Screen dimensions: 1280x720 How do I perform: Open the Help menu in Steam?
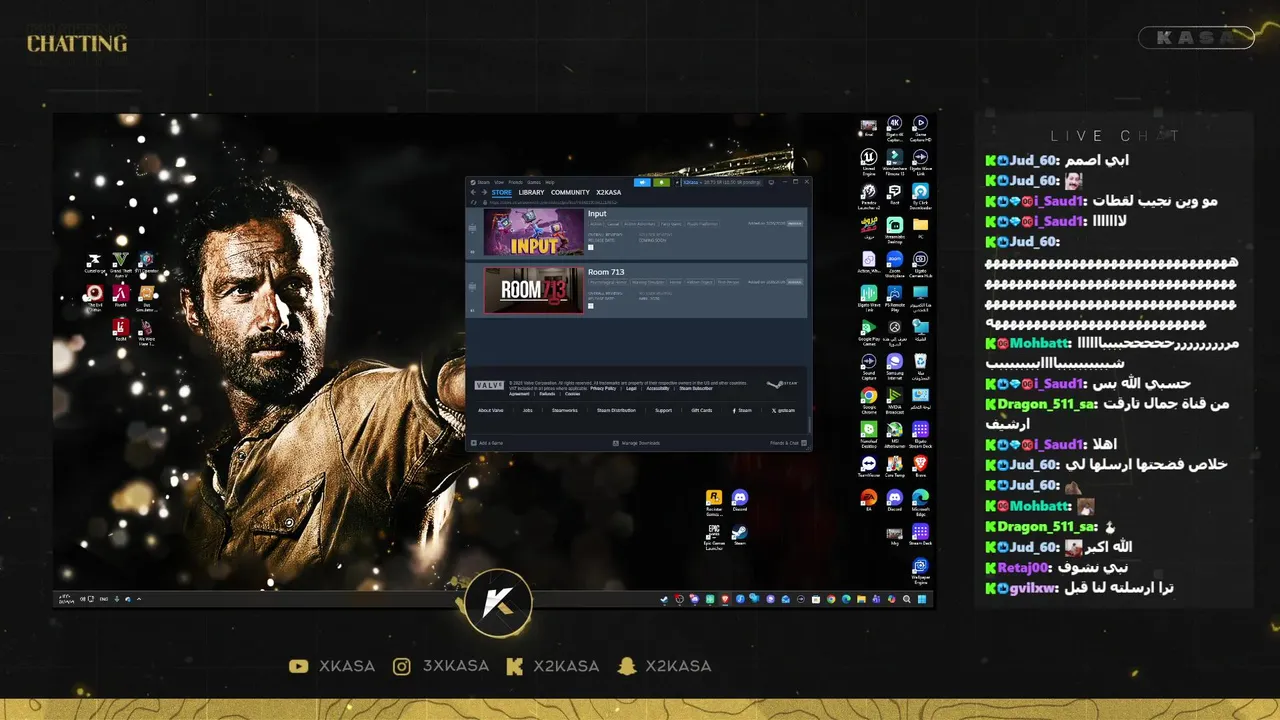[x=550, y=182]
